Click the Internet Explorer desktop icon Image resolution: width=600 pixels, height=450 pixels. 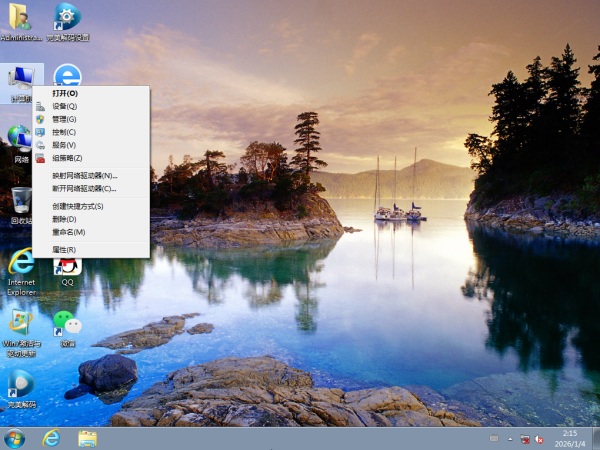pos(21,266)
